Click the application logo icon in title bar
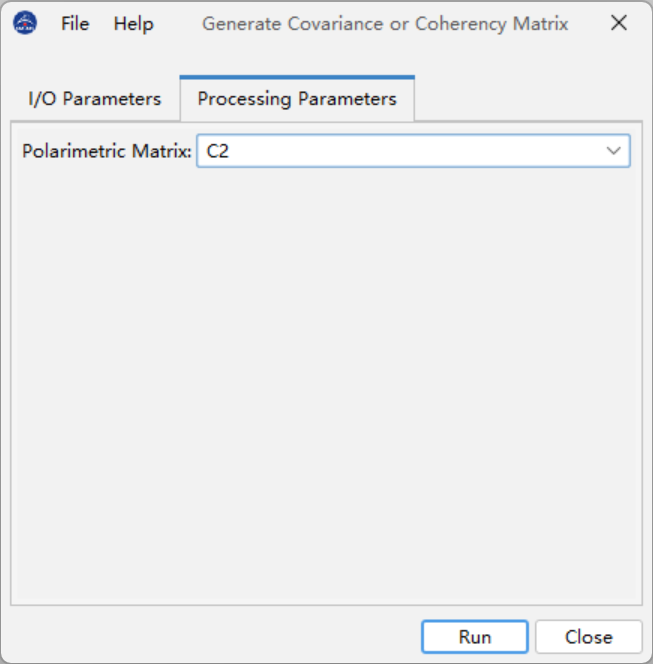 (24, 23)
